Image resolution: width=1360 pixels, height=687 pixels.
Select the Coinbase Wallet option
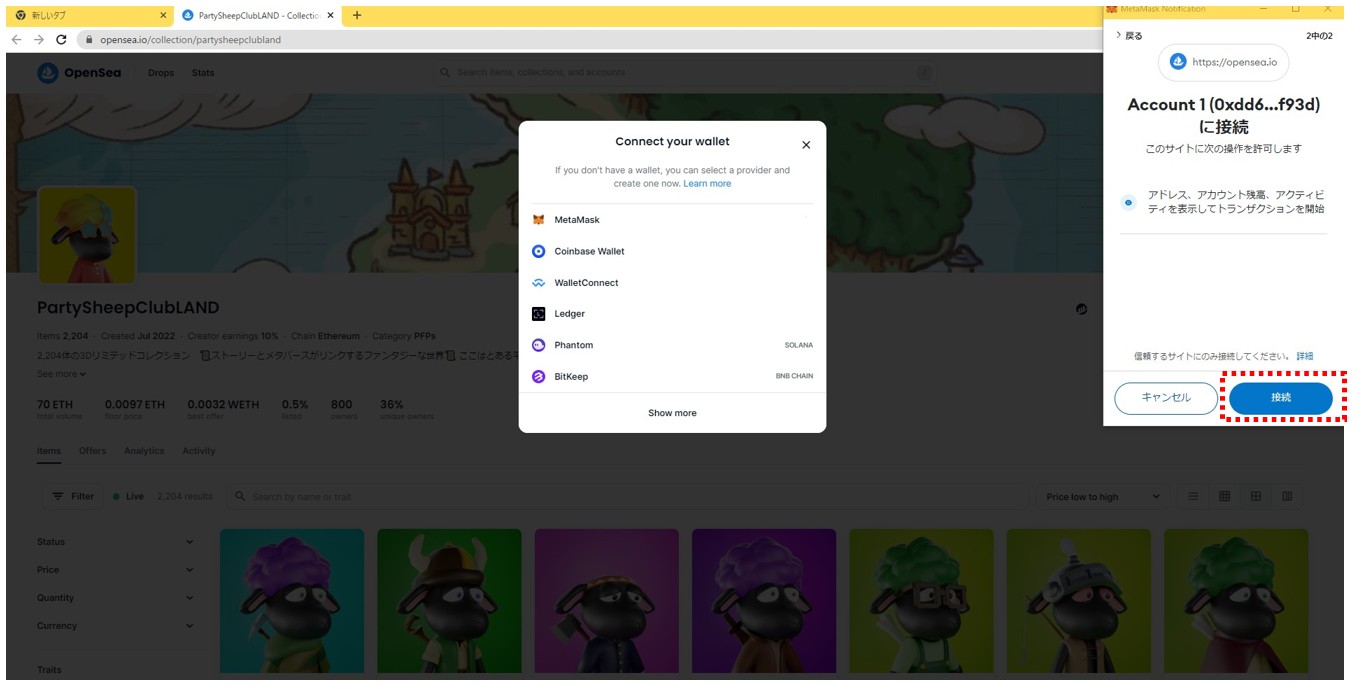click(x=672, y=252)
